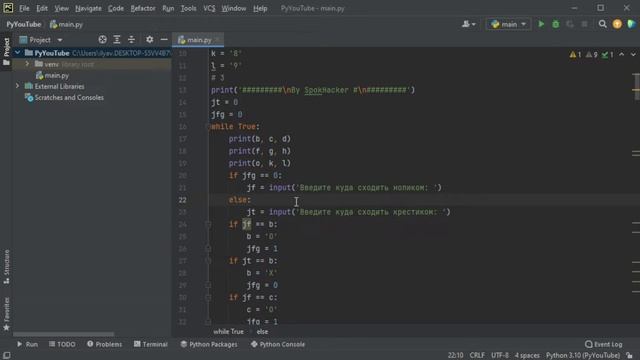640x360 pixels.
Task: Open the VCS menu
Action: [x=209, y=8]
